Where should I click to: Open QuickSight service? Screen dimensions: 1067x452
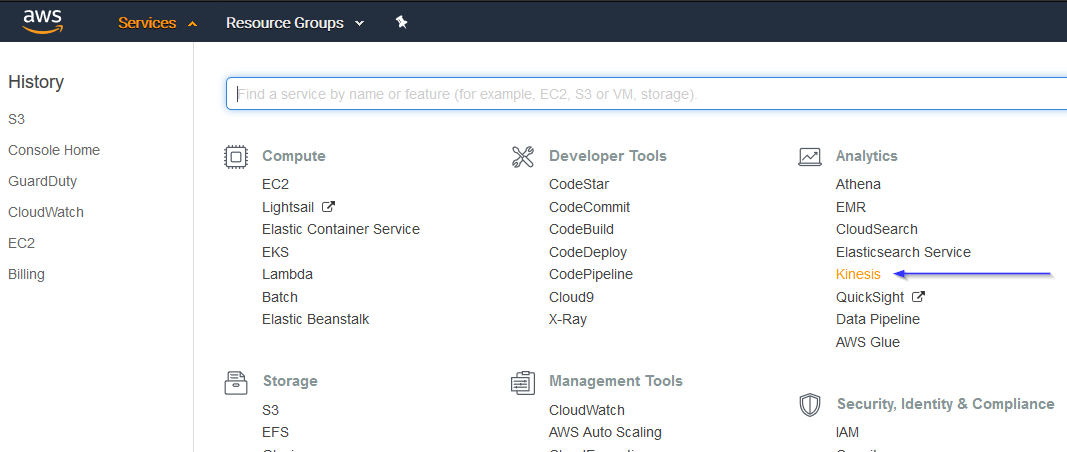(x=870, y=297)
